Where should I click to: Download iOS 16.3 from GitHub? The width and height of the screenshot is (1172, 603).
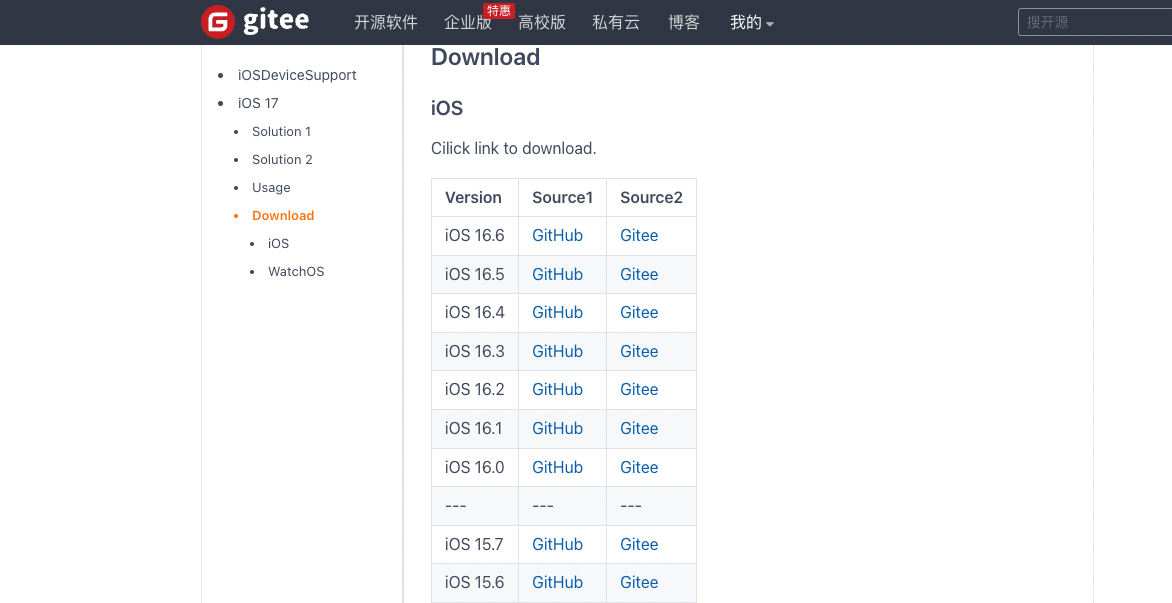click(557, 351)
